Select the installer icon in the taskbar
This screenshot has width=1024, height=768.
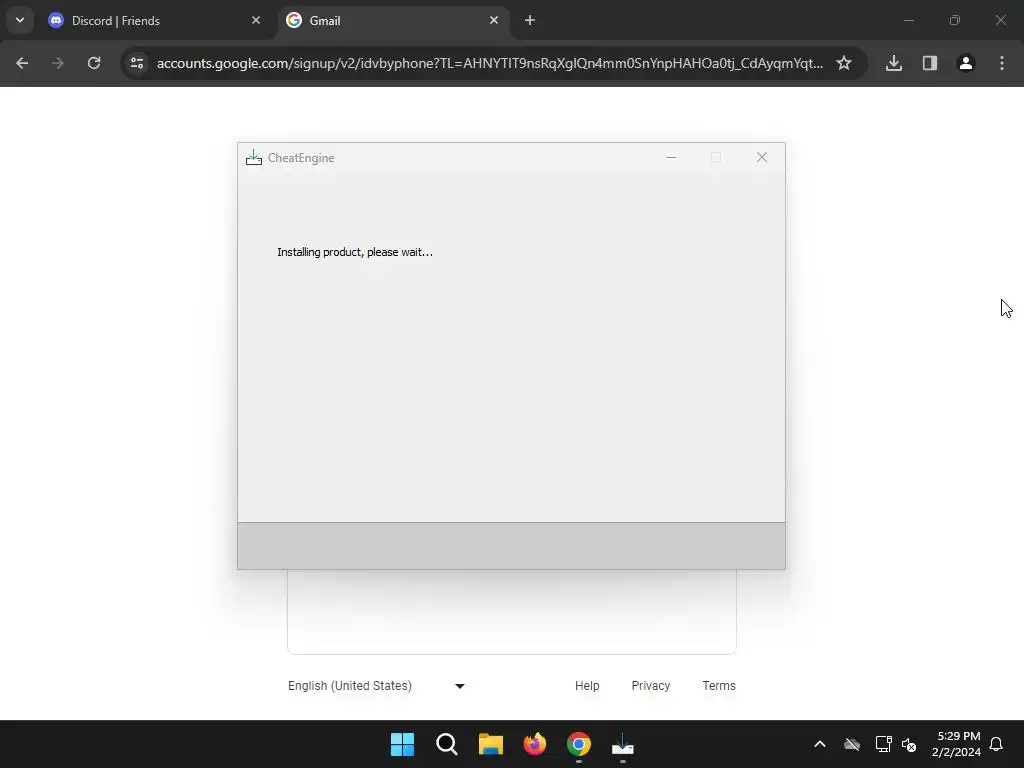[x=623, y=744]
